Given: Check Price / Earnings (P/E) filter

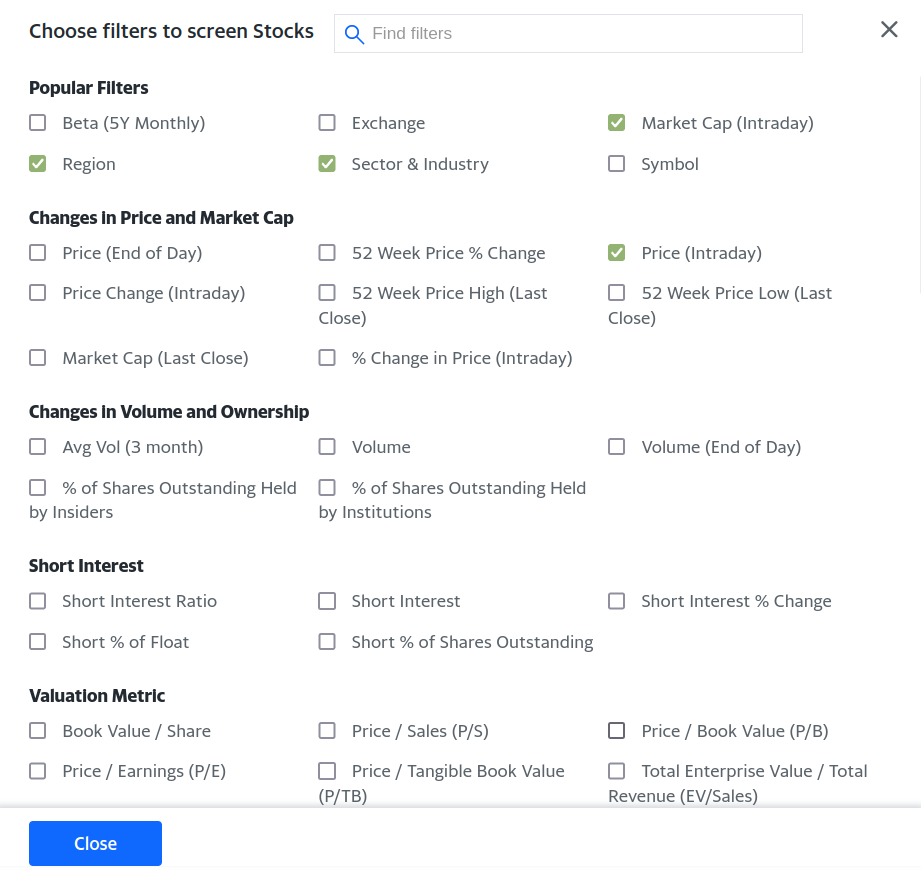Looking at the screenshot, I should pos(38,771).
